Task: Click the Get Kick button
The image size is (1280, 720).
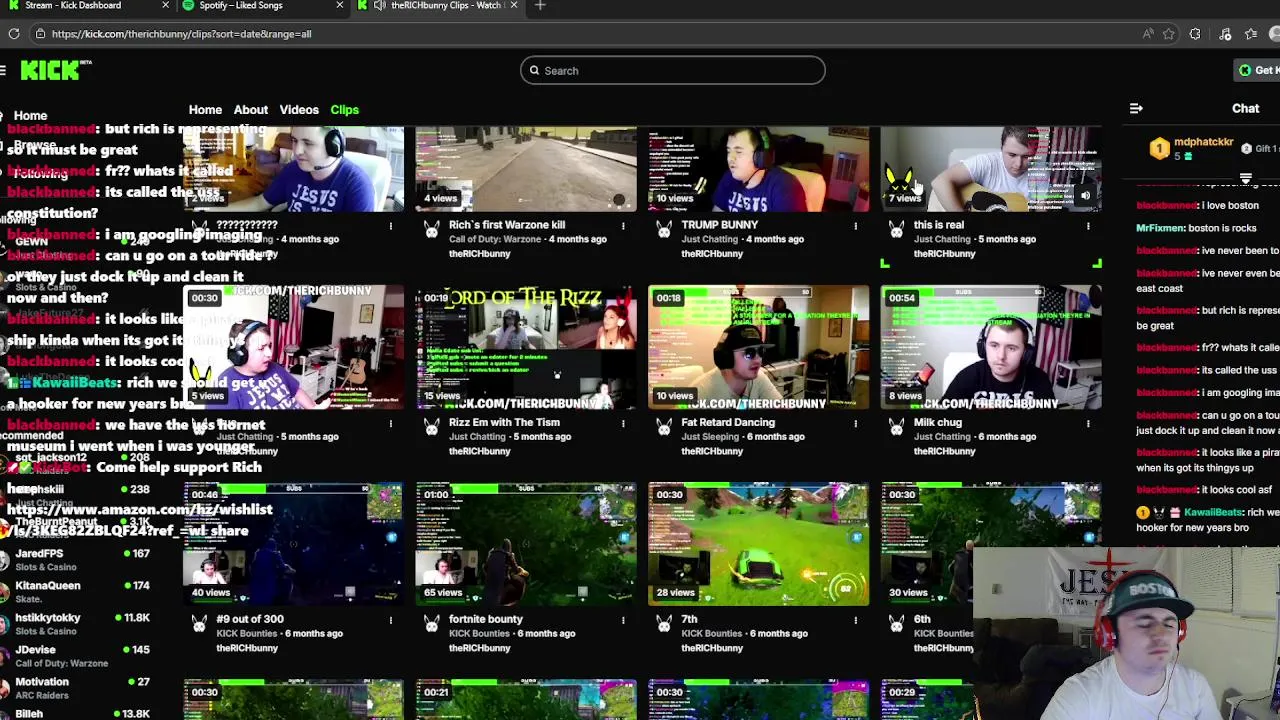Action: point(1257,70)
